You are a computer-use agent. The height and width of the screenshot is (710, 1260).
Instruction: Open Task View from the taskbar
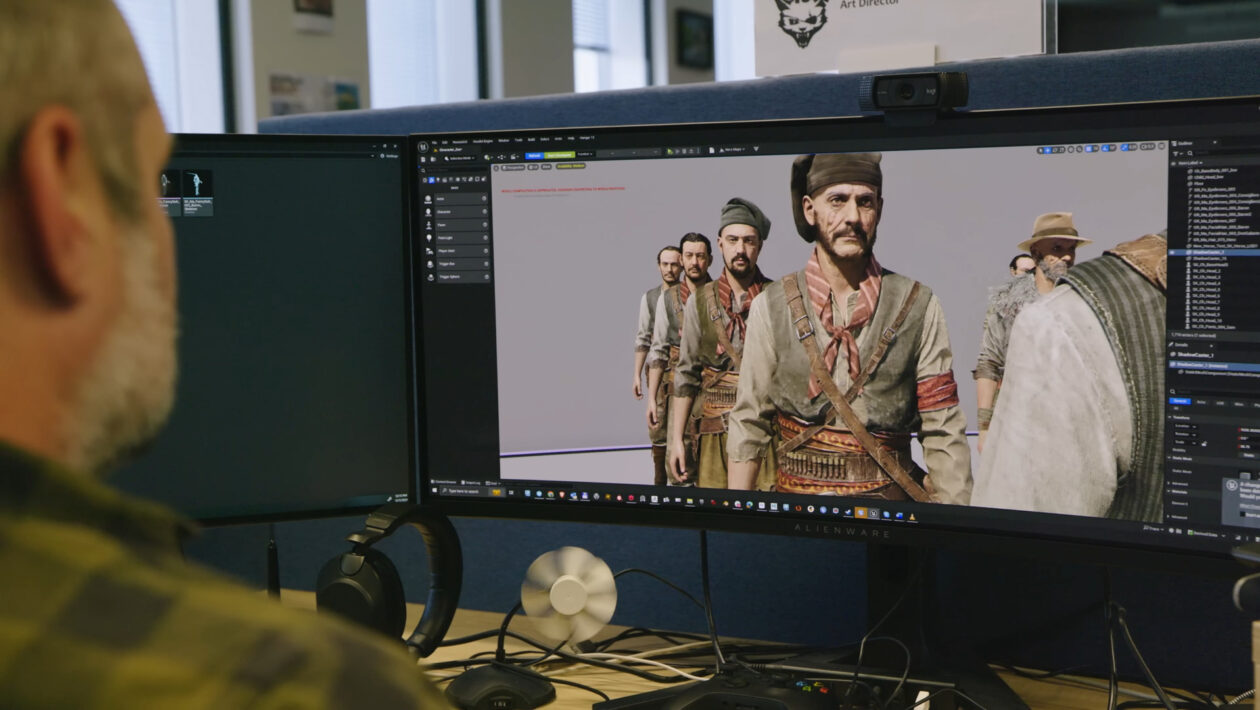(x=511, y=493)
